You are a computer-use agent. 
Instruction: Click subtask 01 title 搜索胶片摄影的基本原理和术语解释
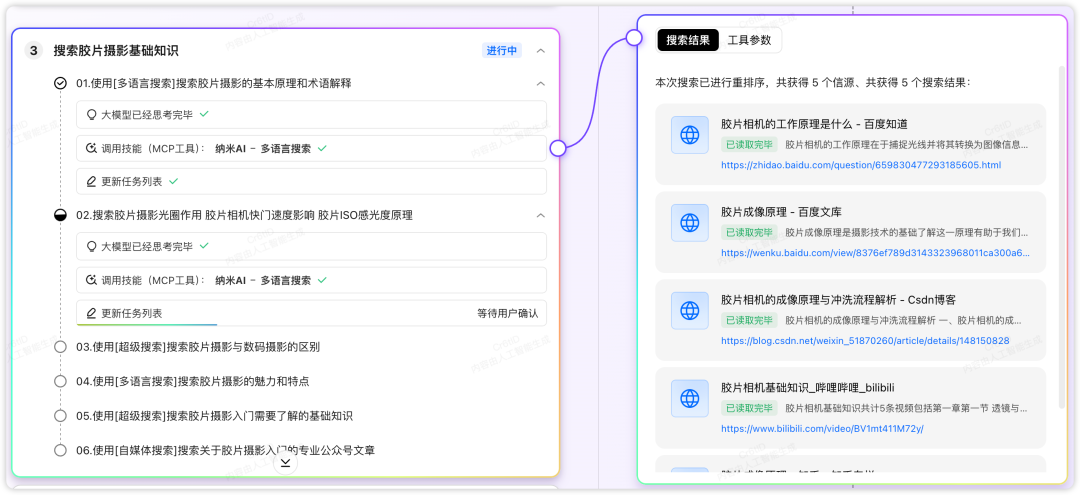pos(214,83)
